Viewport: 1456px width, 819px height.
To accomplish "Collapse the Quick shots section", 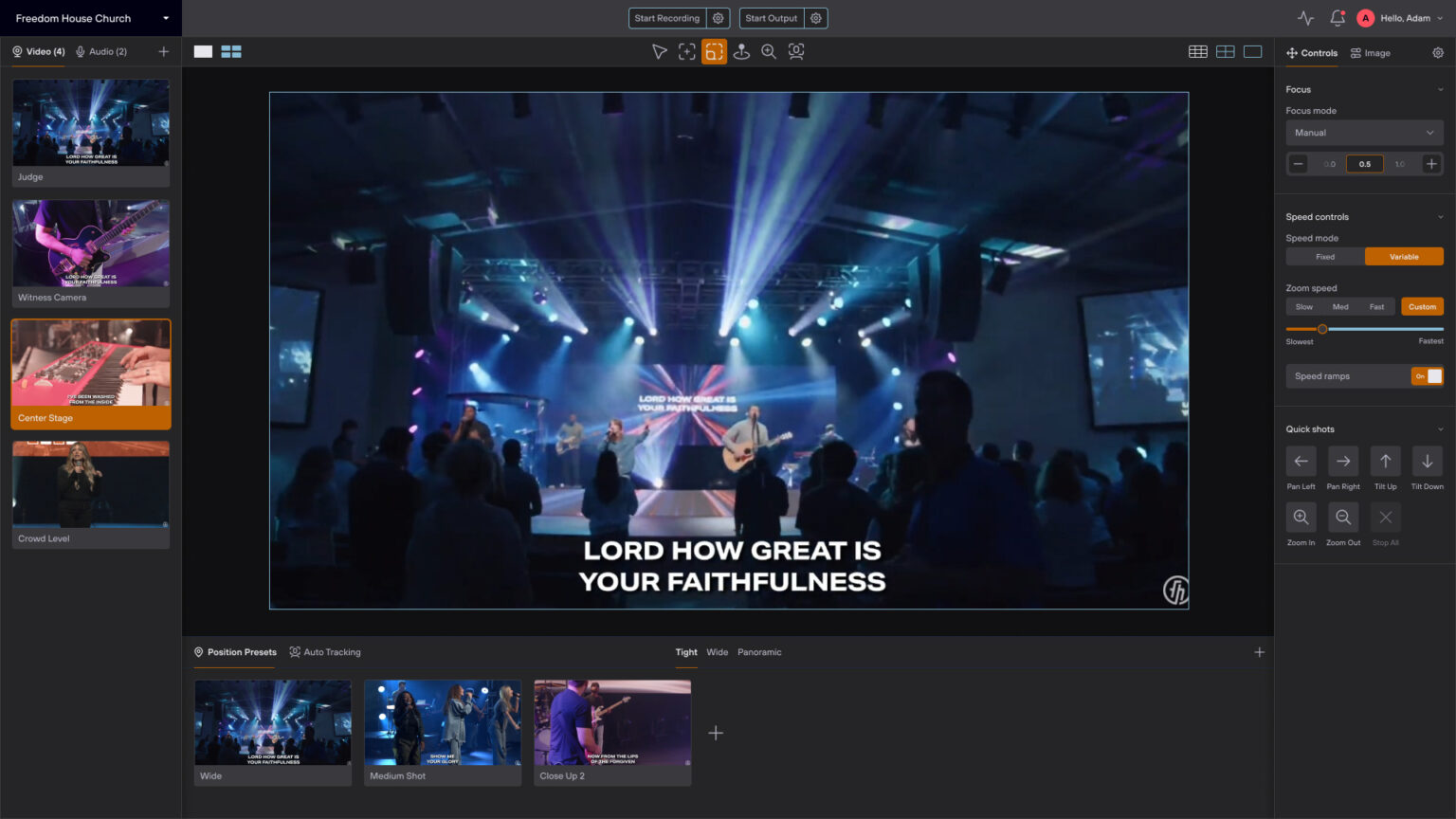I will tap(1440, 429).
